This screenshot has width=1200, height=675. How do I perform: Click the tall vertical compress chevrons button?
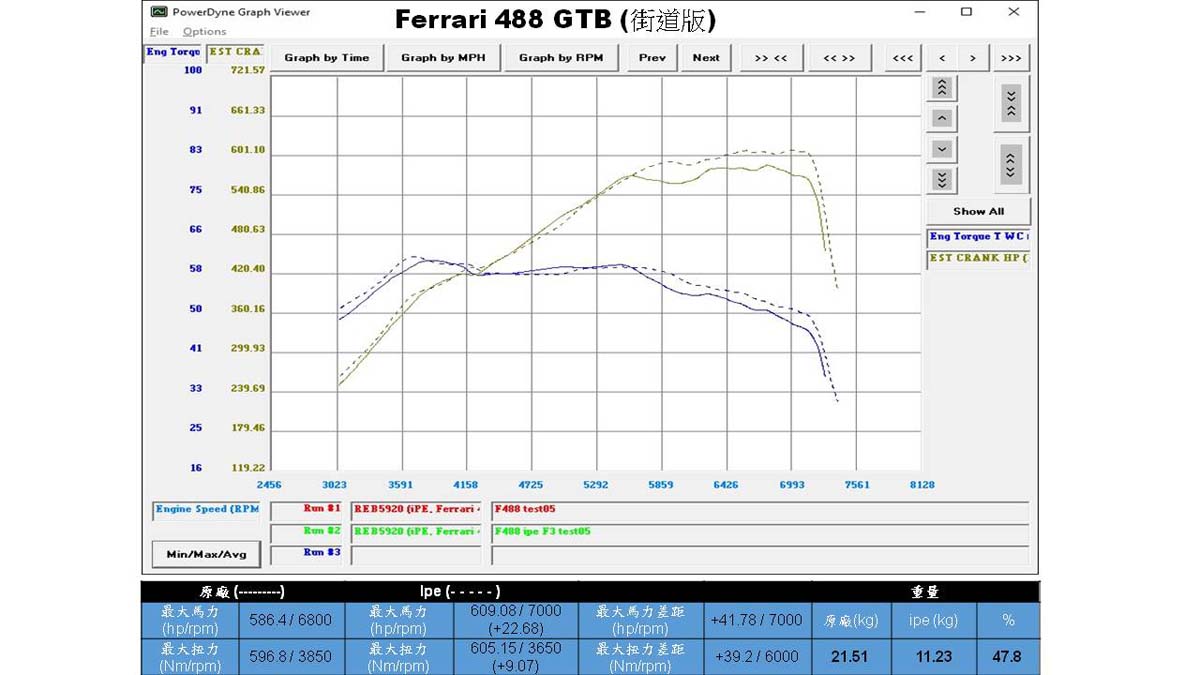(x=1011, y=103)
